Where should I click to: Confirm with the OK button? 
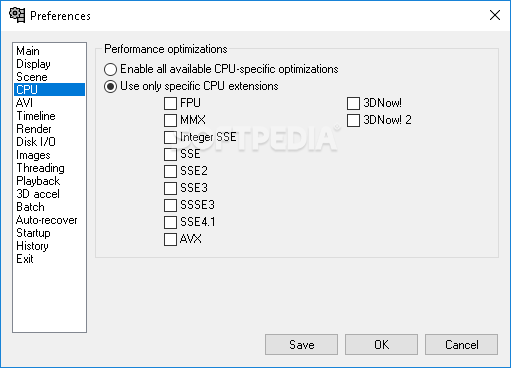(x=381, y=344)
